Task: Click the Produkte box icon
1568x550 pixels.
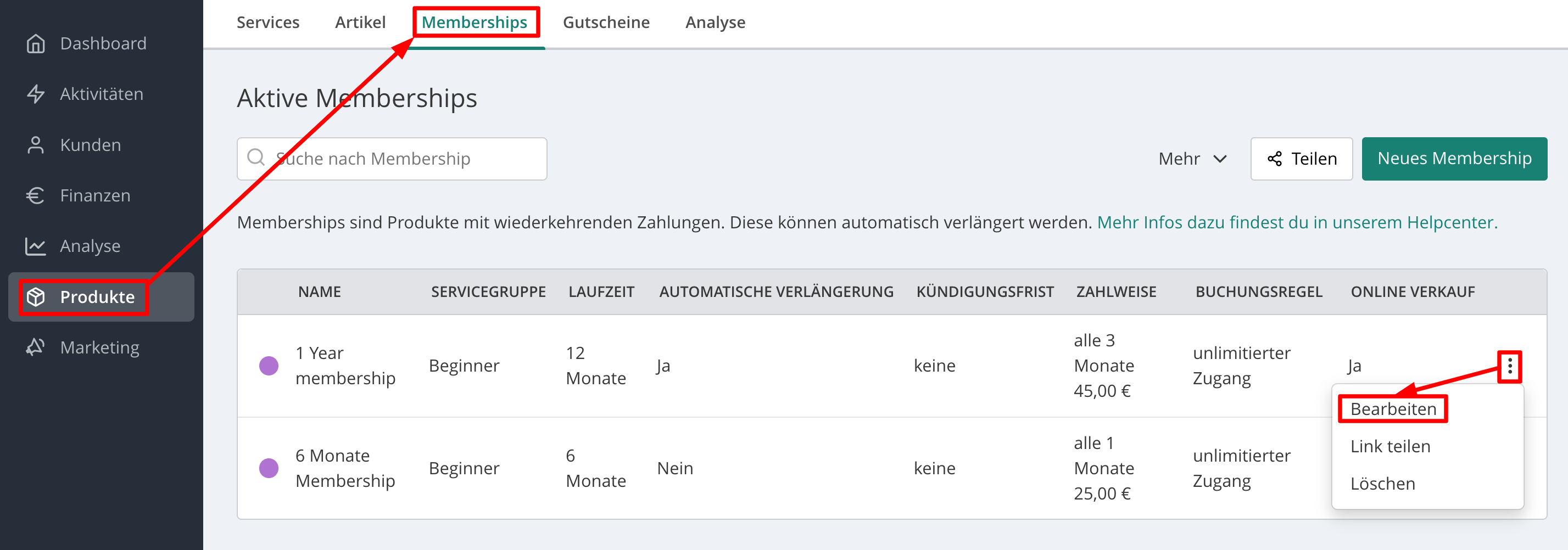Action: pos(36,297)
